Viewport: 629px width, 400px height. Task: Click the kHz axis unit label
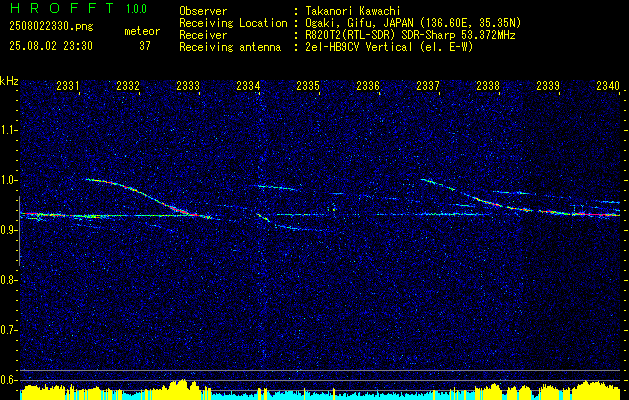coord(9,81)
